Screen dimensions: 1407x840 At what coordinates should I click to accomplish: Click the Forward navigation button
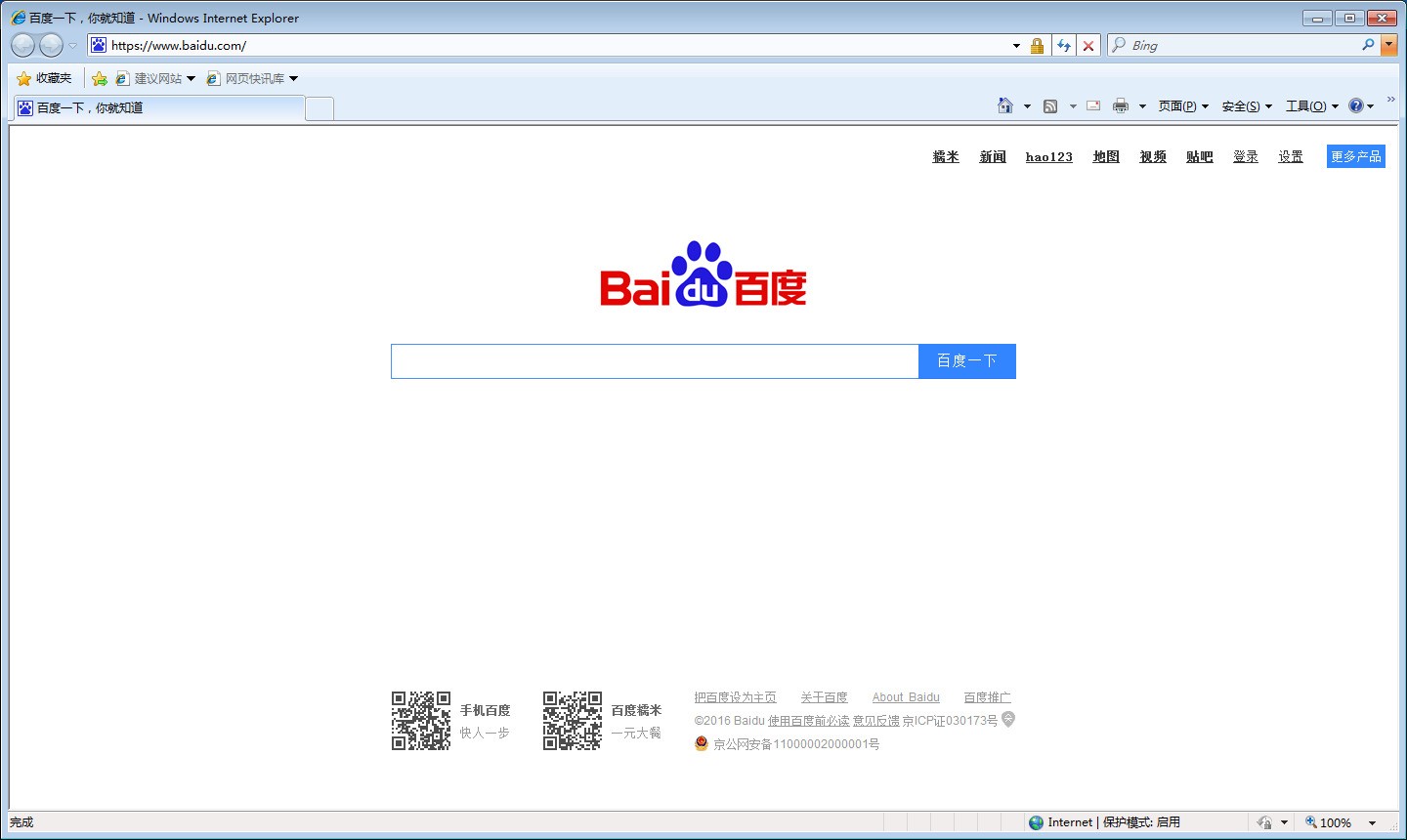click(51, 45)
